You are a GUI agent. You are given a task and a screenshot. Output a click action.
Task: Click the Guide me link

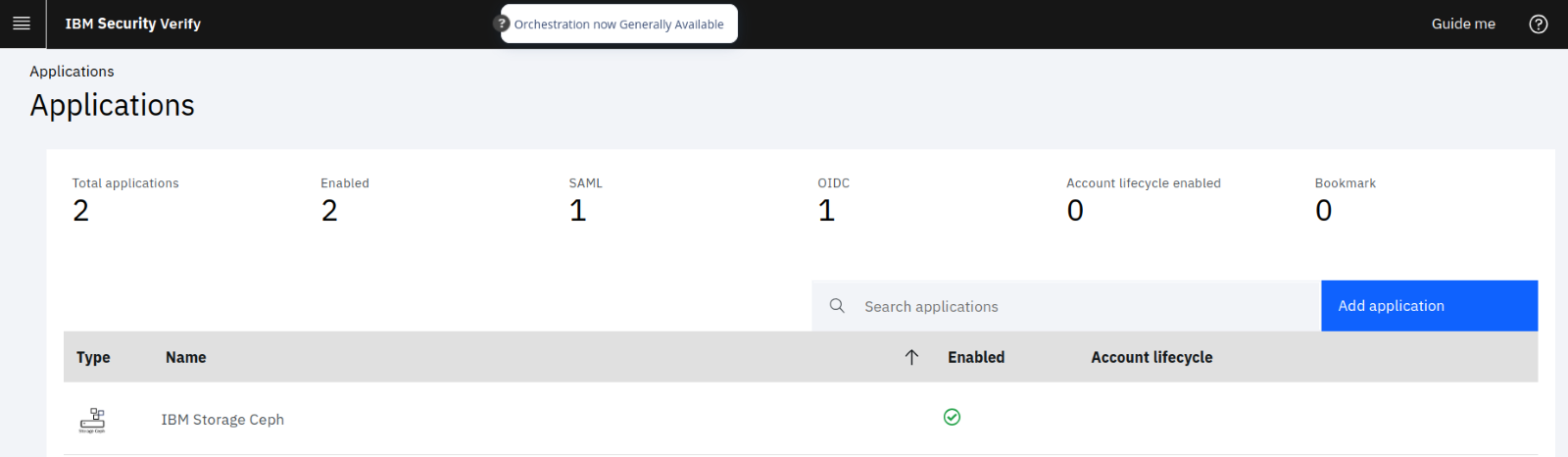pyautogui.click(x=1463, y=24)
